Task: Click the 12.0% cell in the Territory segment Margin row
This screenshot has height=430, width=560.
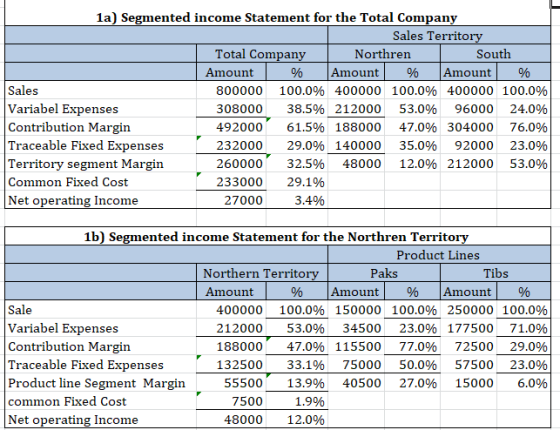Action: coord(412,164)
